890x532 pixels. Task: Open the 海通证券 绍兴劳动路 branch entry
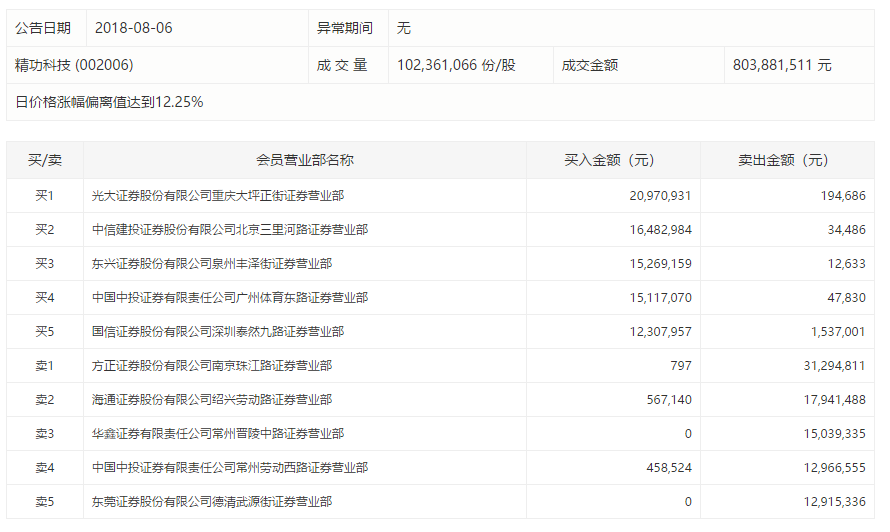tap(211, 400)
